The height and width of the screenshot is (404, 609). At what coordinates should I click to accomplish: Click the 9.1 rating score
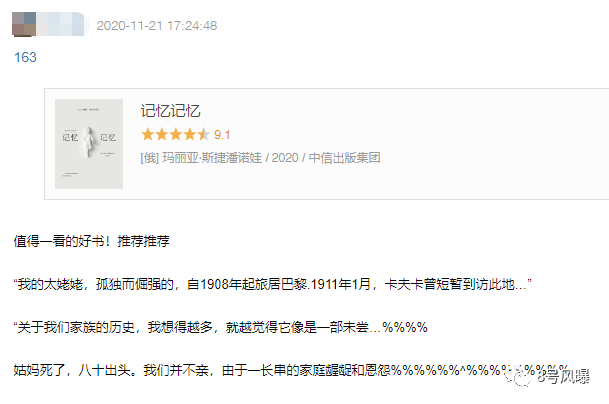[x=222, y=135]
